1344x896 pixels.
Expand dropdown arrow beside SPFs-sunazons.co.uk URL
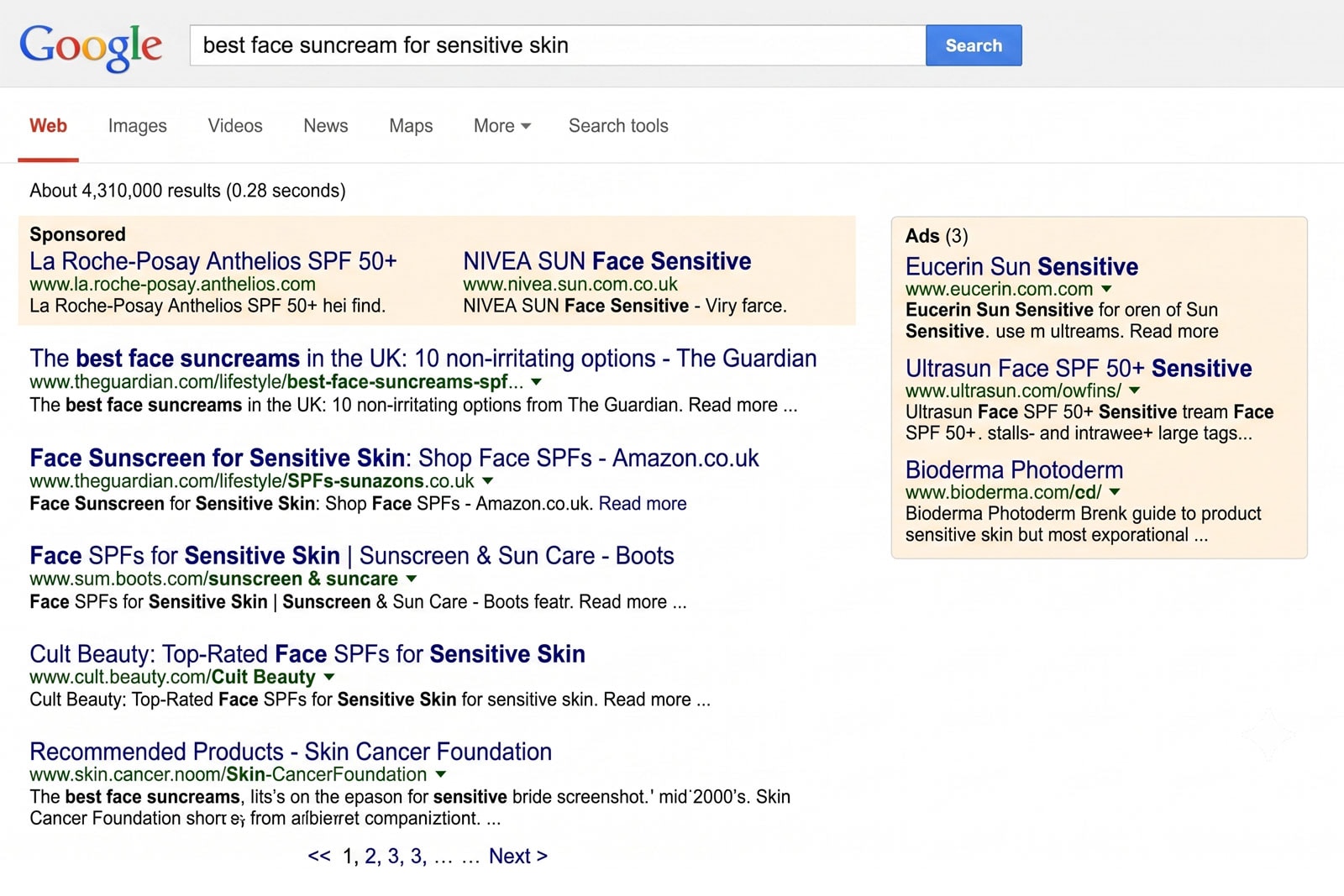pos(488,481)
